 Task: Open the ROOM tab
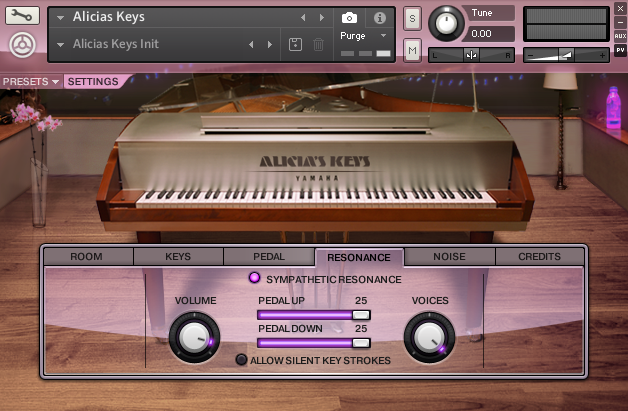89,256
